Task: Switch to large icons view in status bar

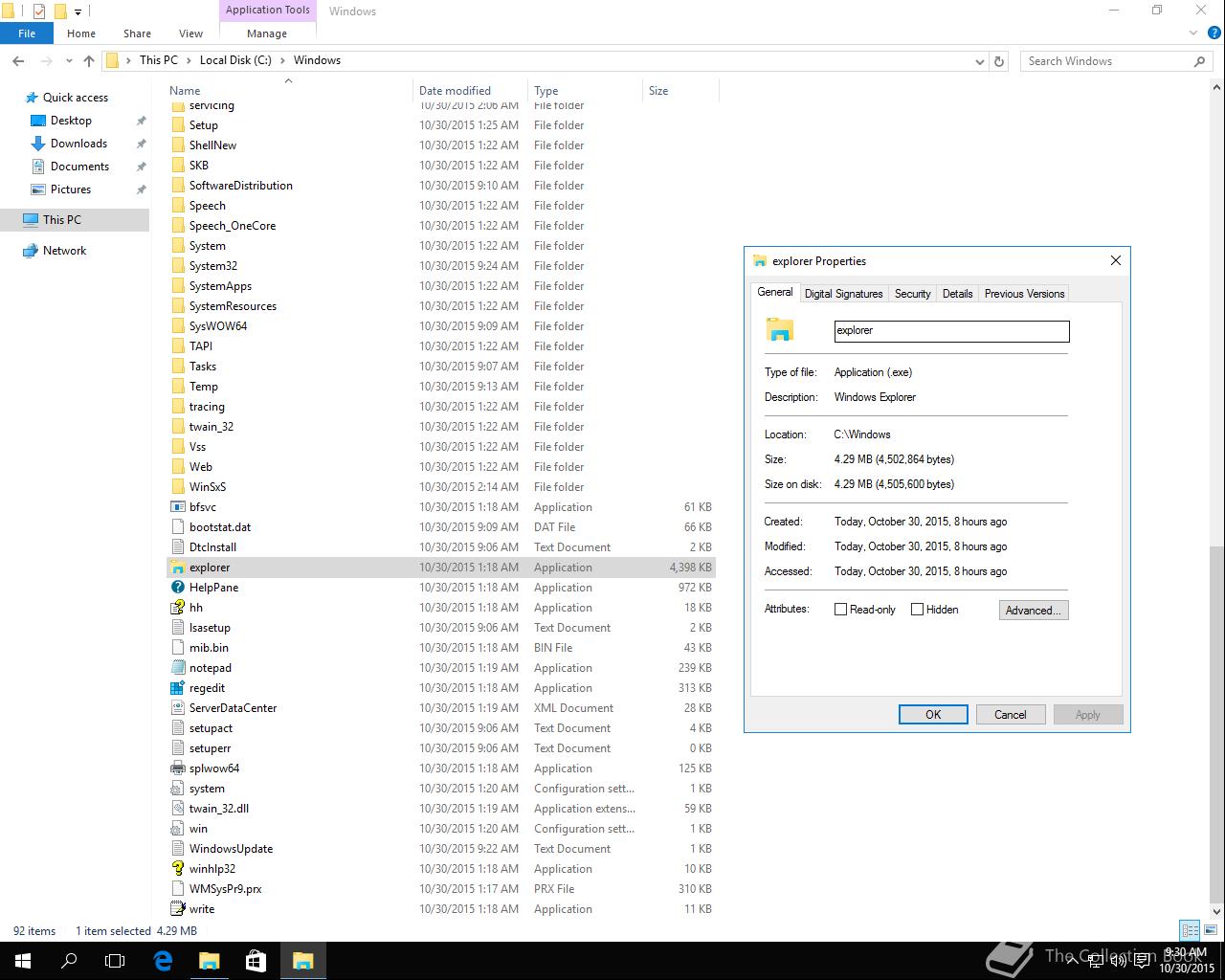Action: (1209, 930)
